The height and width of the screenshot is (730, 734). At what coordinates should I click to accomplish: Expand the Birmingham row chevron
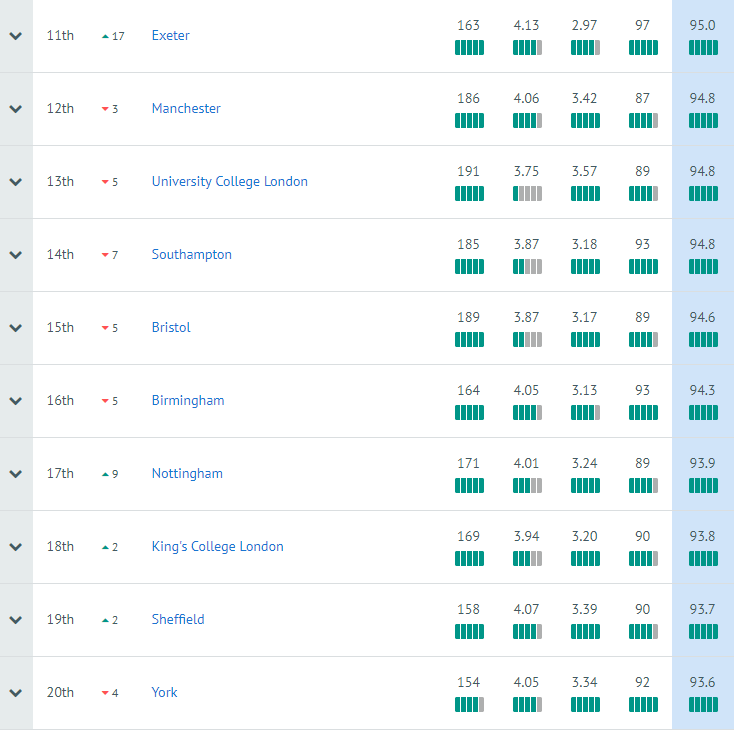16,401
